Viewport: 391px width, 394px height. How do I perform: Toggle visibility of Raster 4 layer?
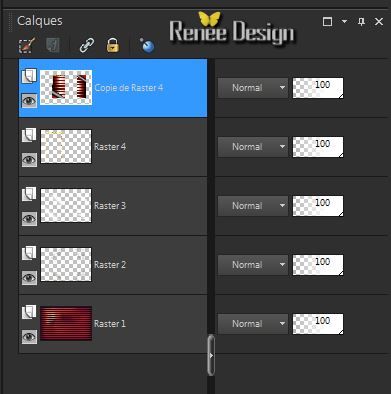(29, 159)
